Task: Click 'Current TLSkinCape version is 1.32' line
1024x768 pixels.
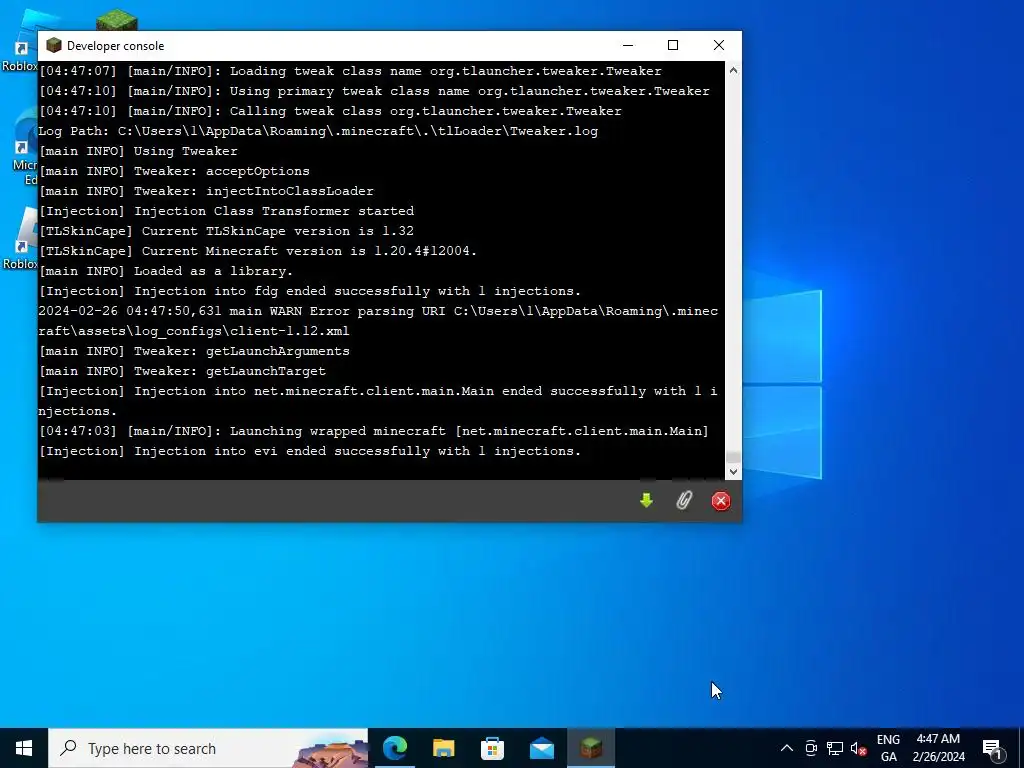Action: [x=226, y=231]
